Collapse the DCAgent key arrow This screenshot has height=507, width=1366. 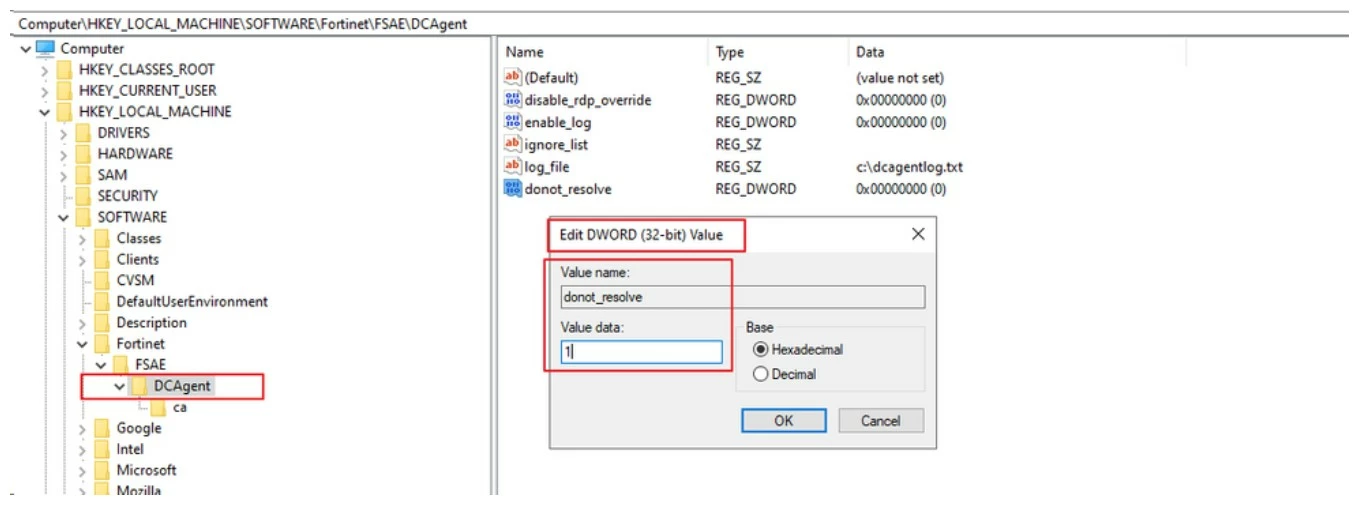119,386
